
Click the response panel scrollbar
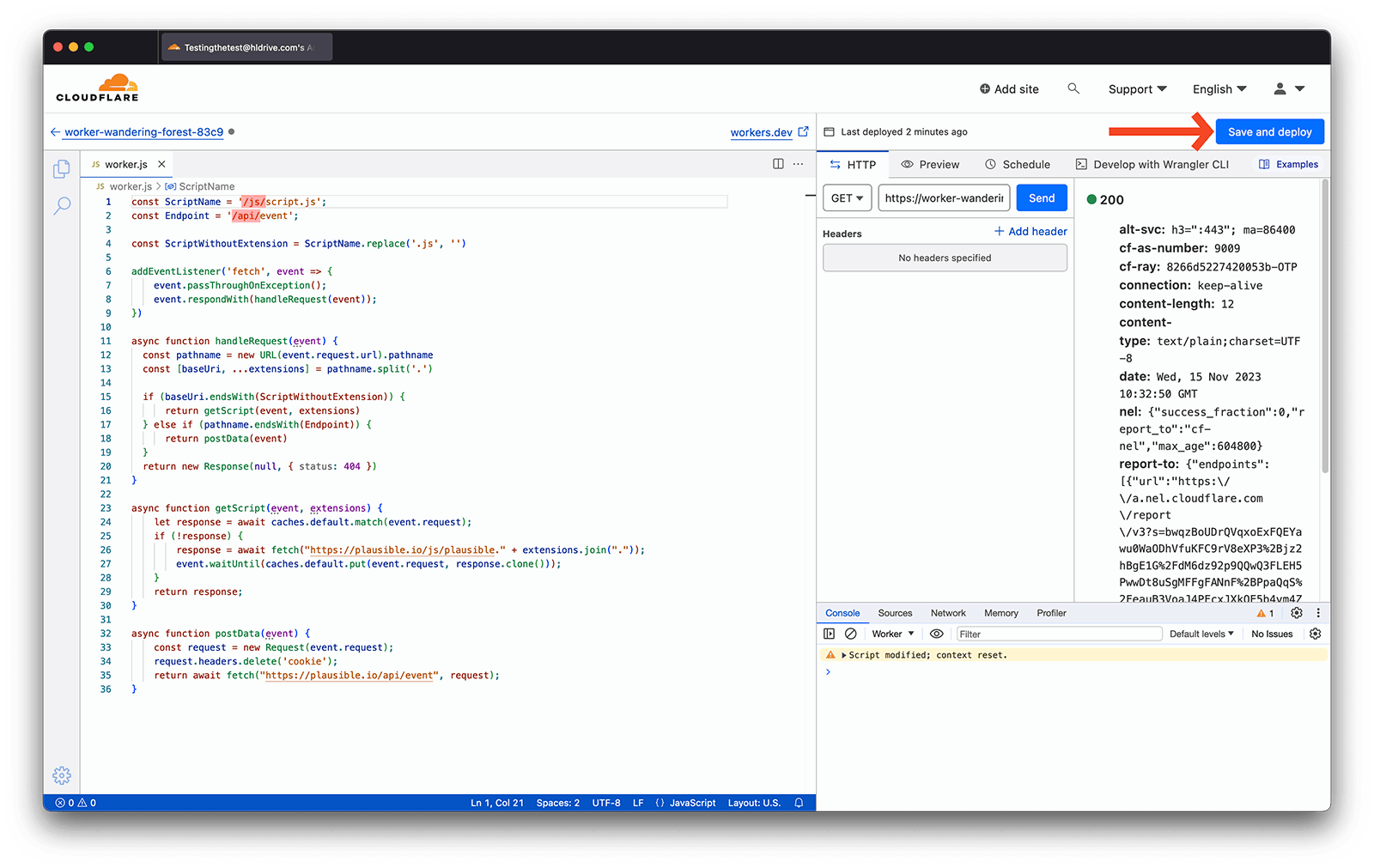click(x=1325, y=326)
